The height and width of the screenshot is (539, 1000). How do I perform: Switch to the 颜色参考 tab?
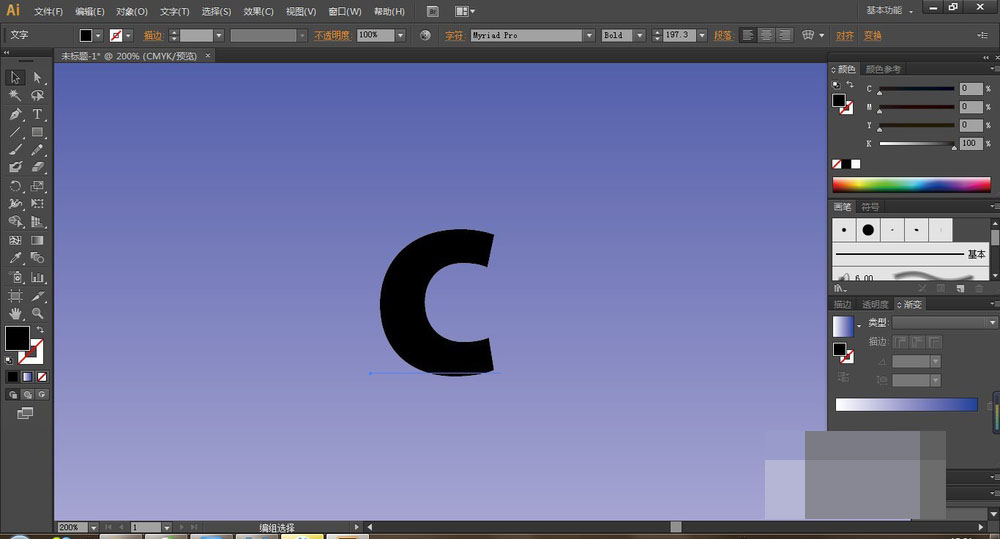coord(883,69)
